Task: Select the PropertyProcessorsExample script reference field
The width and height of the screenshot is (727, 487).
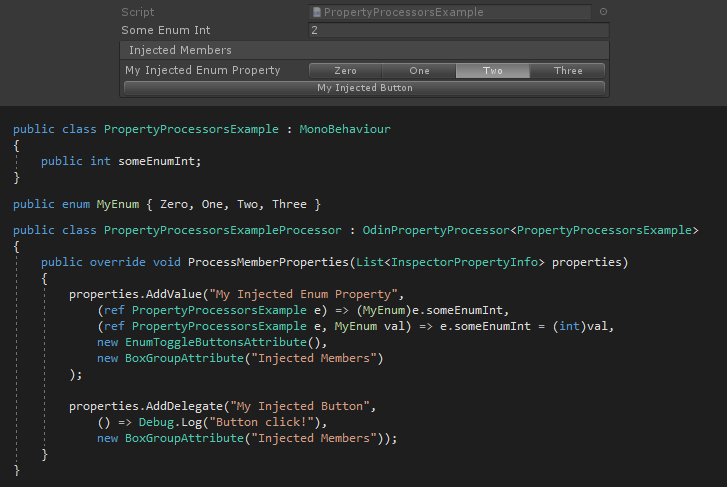Action: pyautogui.click(x=450, y=12)
